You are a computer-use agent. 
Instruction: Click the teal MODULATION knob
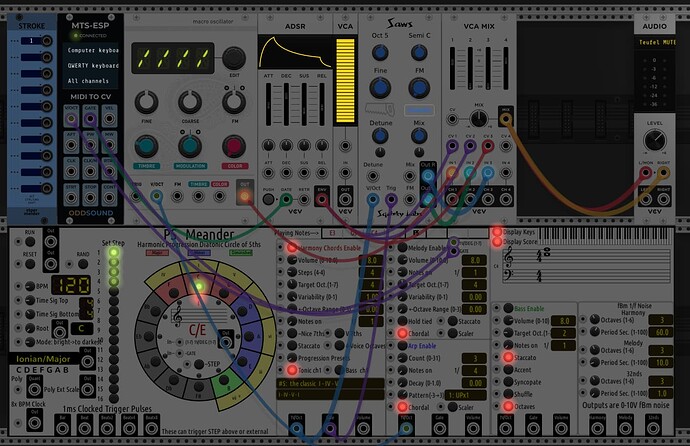tap(190, 146)
